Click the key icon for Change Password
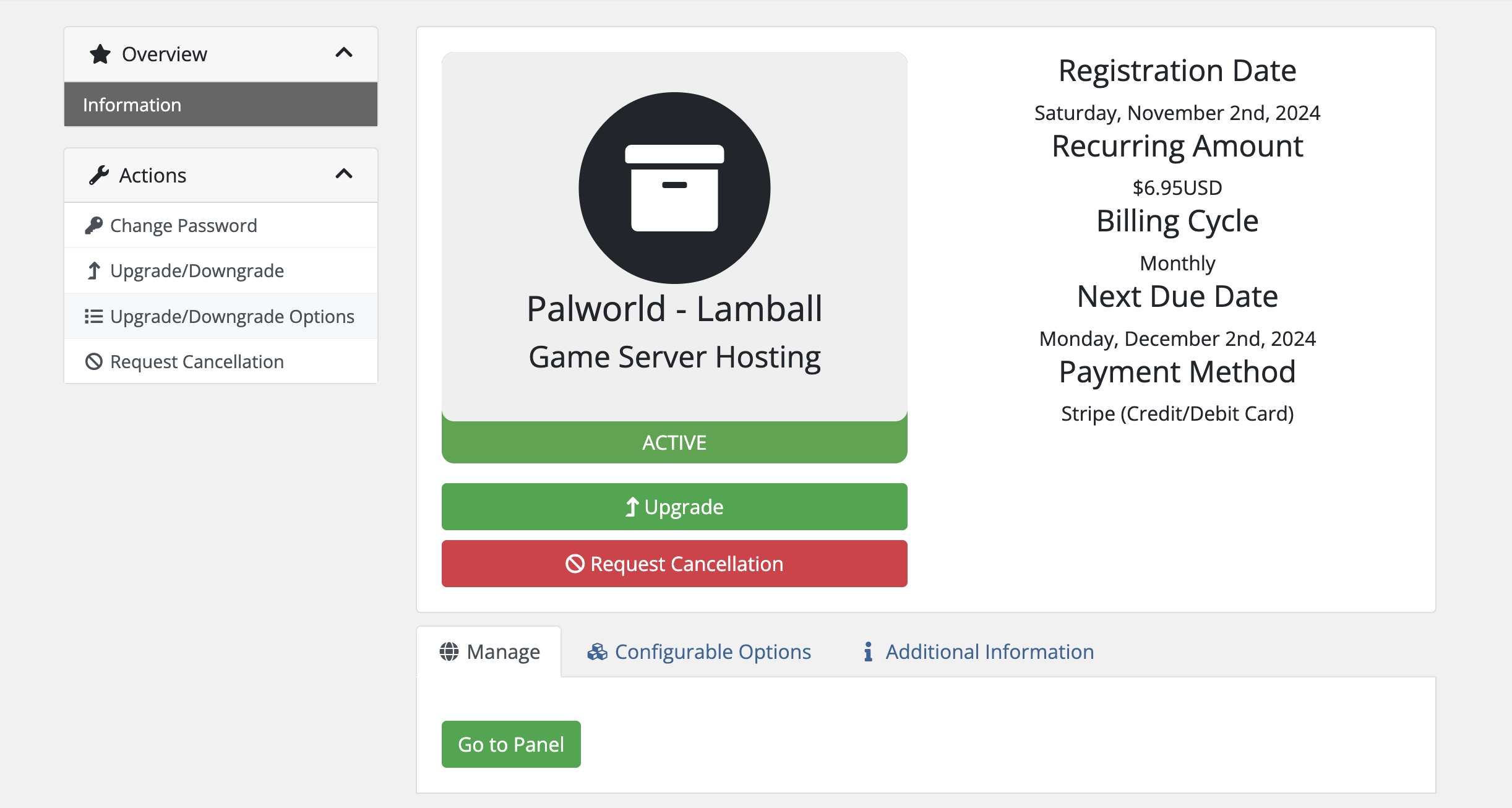Image resolution: width=1512 pixels, height=808 pixels. point(93,225)
